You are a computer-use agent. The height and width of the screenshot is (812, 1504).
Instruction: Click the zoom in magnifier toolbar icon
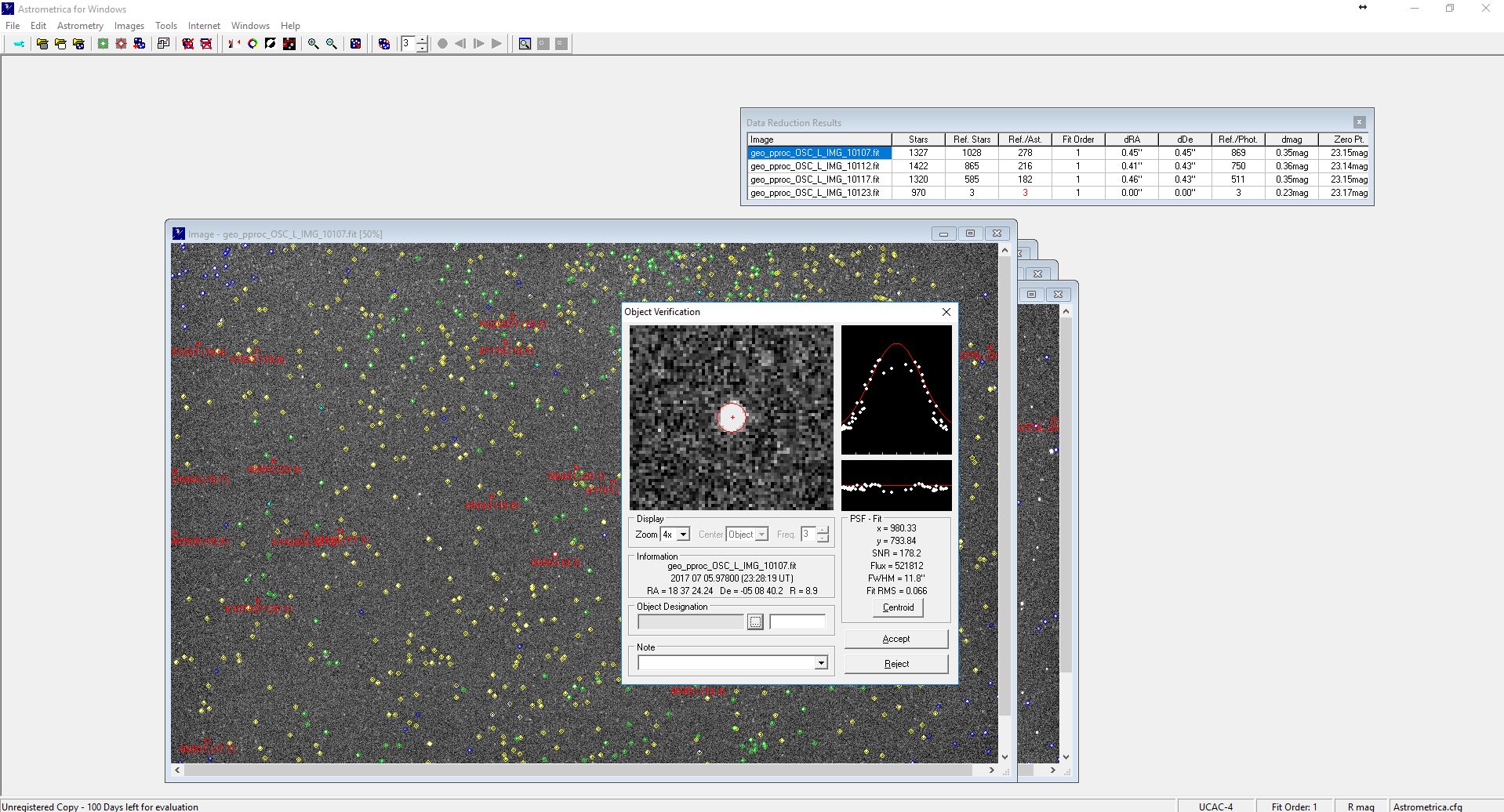coord(313,44)
